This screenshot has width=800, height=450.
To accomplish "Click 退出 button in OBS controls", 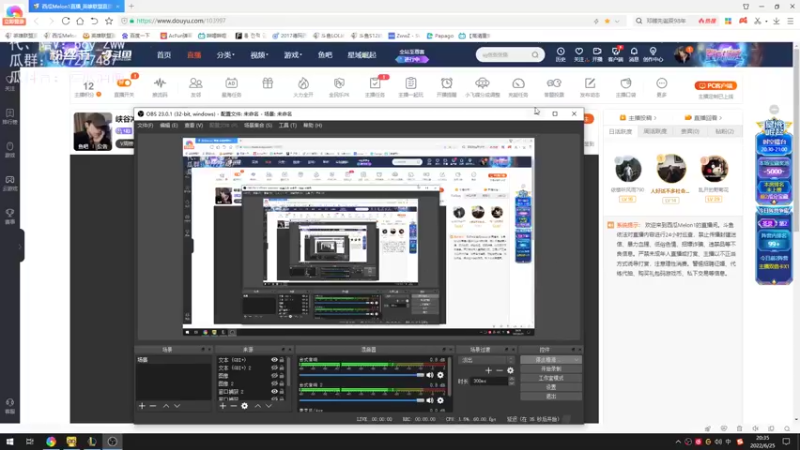I will point(551,396).
